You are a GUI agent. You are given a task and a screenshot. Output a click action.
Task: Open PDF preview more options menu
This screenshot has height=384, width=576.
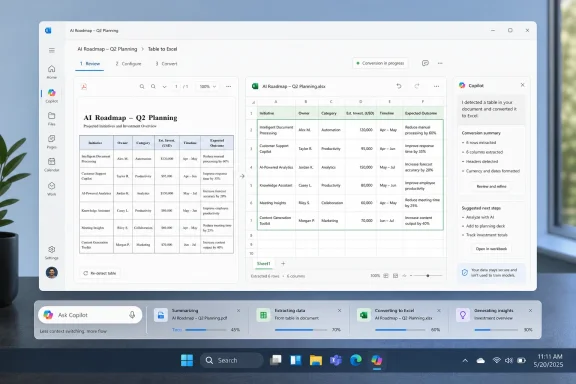(228, 87)
